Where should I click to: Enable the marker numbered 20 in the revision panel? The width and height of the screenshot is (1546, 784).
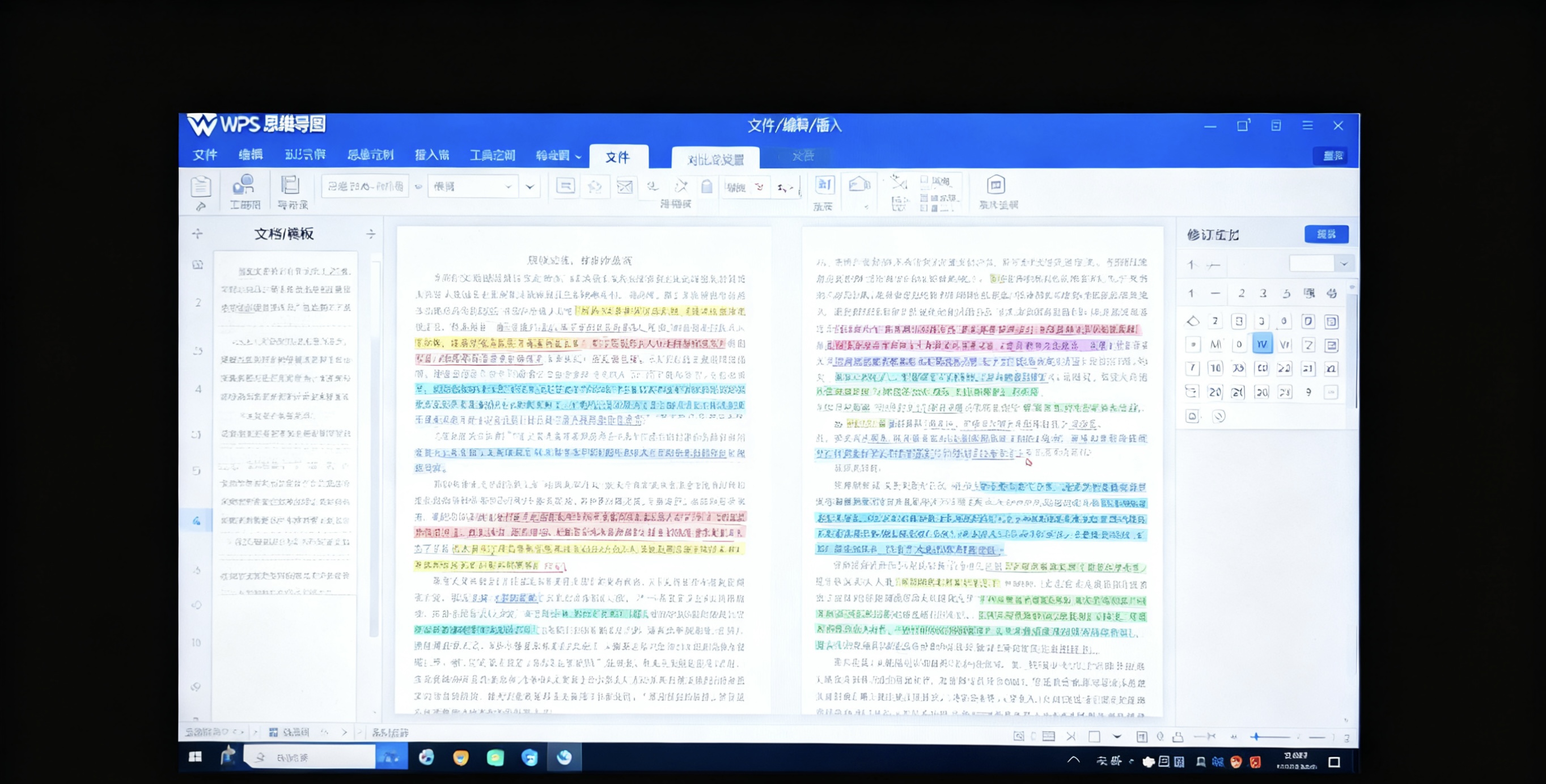pos(1215,391)
